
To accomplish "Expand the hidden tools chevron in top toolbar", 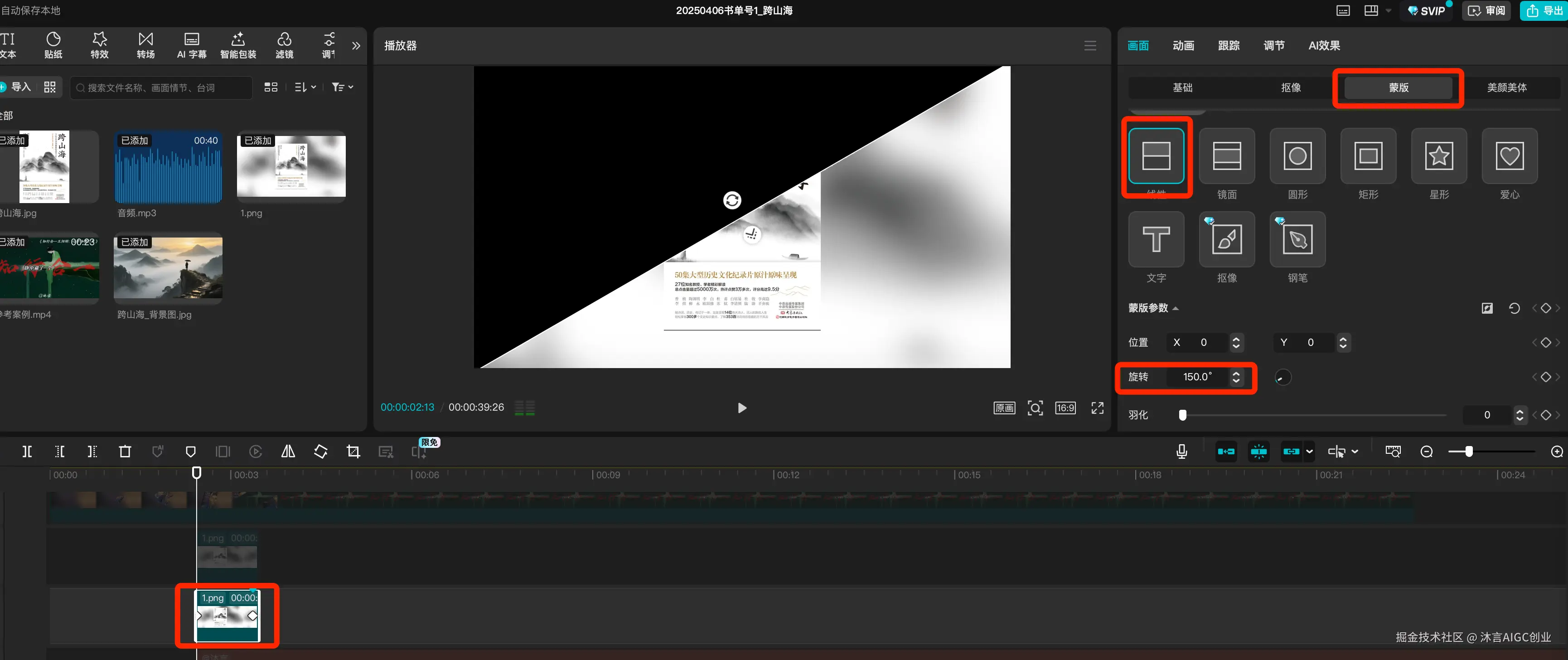I will [x=356, y=46].
